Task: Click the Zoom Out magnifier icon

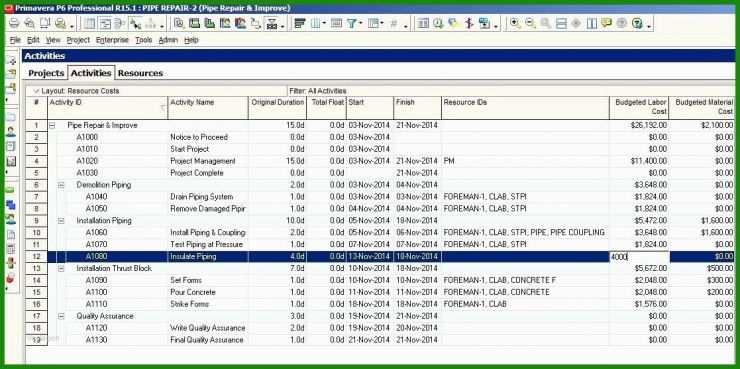Action: [530, 23]
